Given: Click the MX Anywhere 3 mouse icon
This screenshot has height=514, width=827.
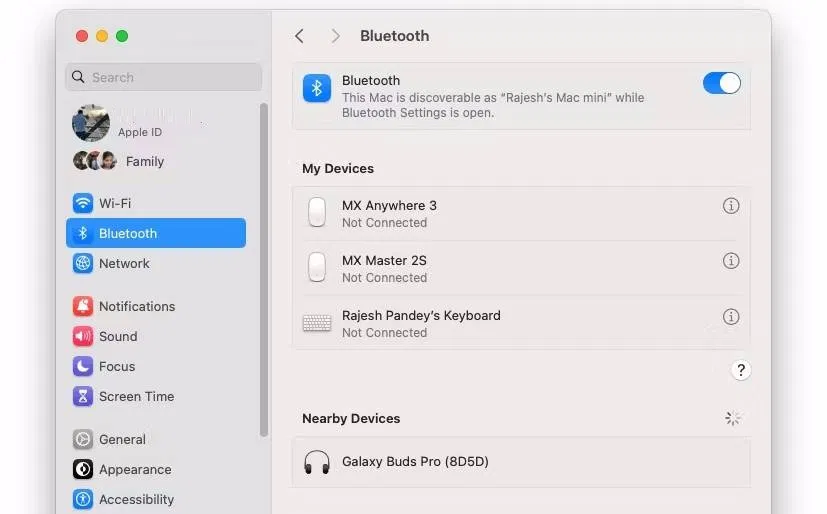Looking at the screenshot, I should pos(317,212).
